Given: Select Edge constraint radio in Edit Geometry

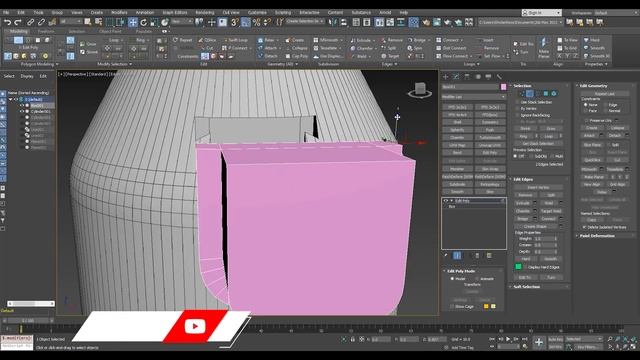Looking at the screenshot, I should [x=606, y=105].
